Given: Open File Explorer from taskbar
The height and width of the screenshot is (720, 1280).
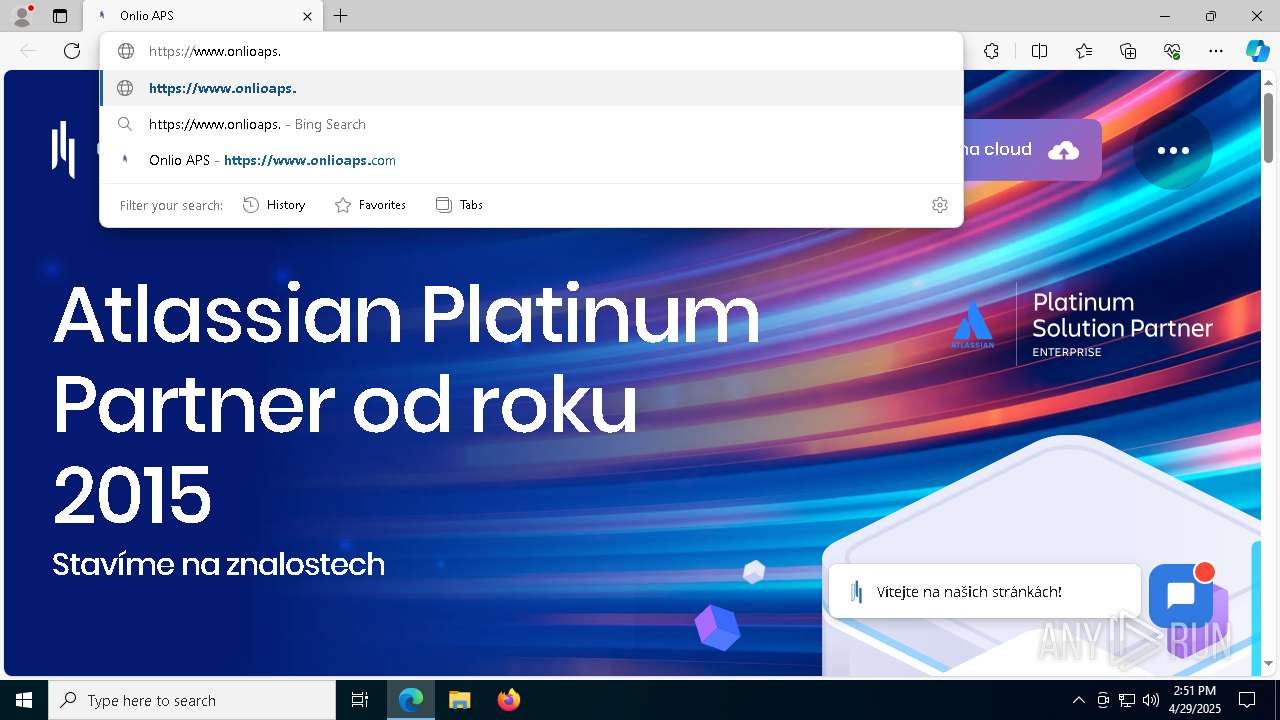Looking at the screenshot, I should pos(460,700).
